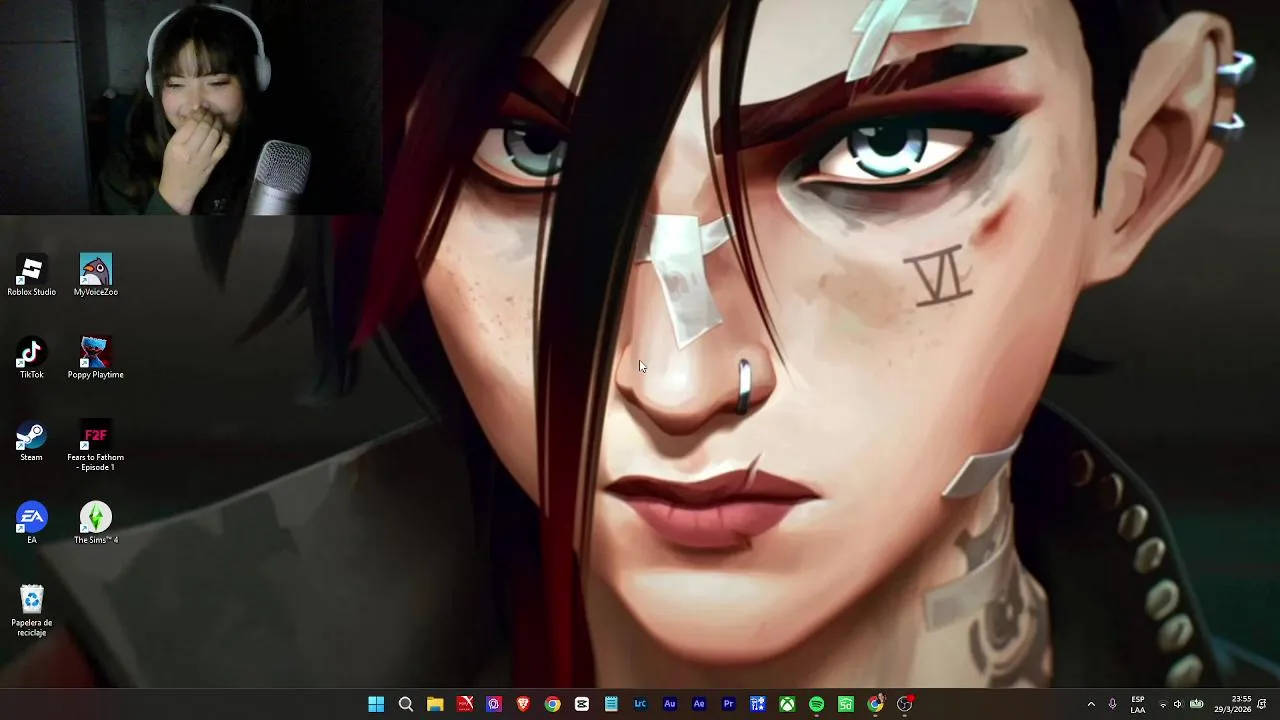
Task: Open Notepad from the taskbar
Action: tap(611, 704)
